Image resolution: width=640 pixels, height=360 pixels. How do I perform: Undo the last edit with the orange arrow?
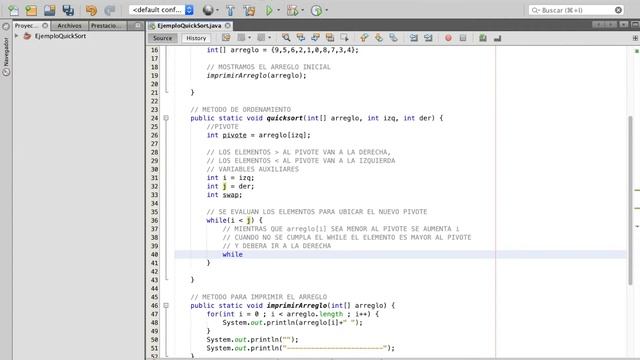click(91, 10)
